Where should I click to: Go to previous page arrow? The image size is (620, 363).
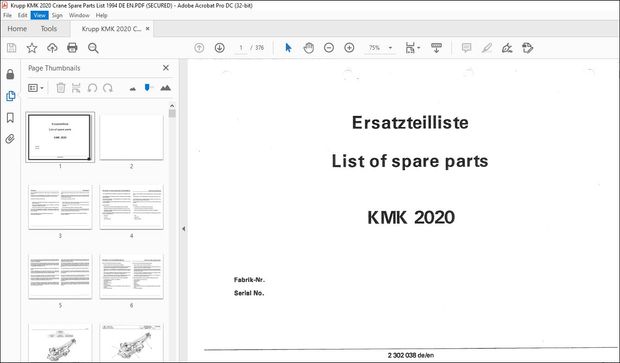199,48
